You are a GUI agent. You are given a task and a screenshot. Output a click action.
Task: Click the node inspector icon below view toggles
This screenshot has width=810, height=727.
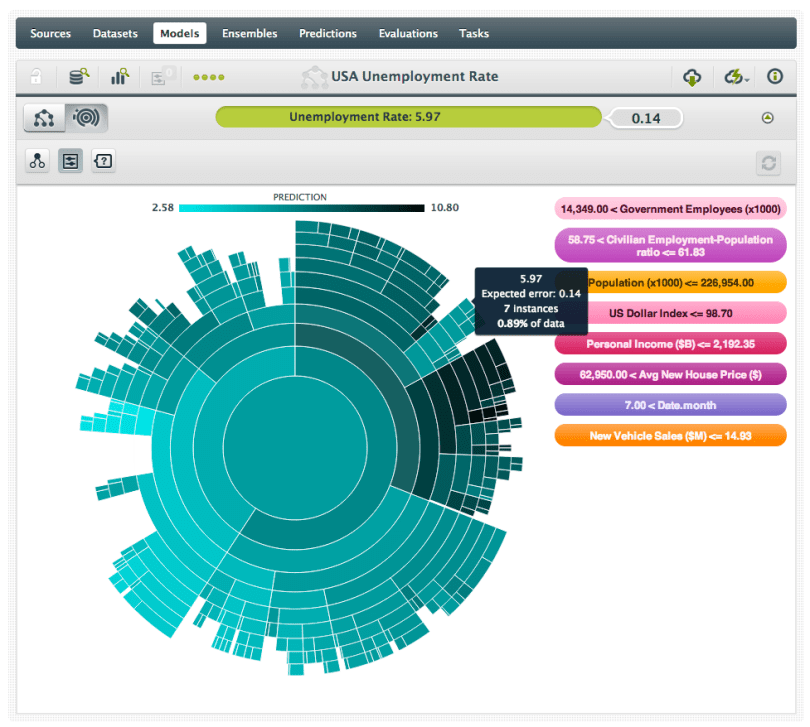(37, 161)
